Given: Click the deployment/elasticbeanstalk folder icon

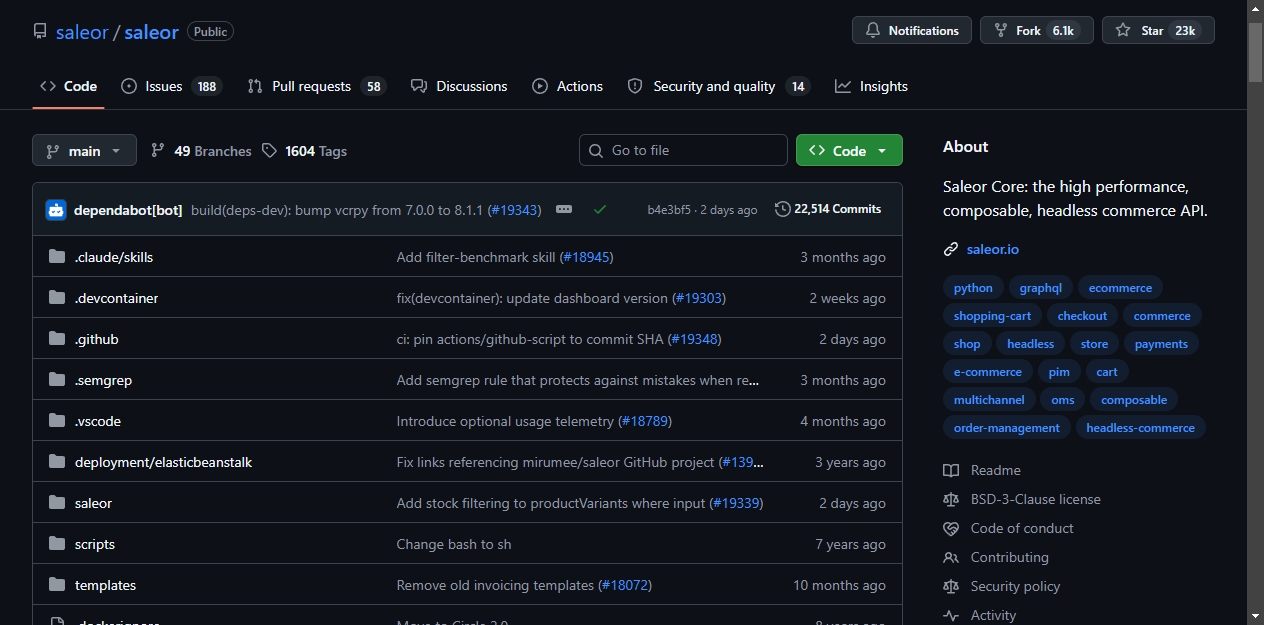Looking at the screenshot, I should click(57, 462).
